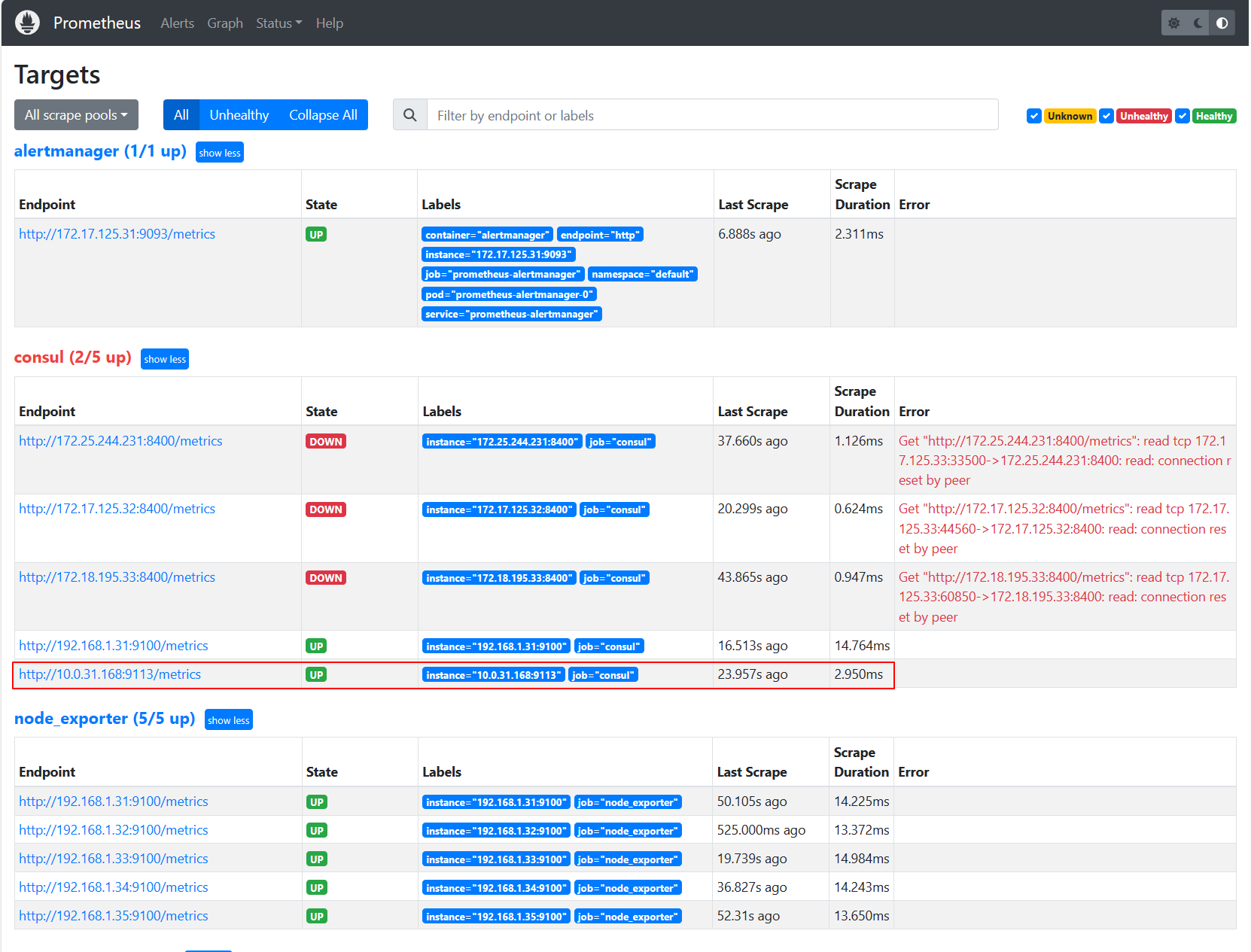Open consul (2/5 up) heading link
The height and width of the screenshot is (952, 1251).
73,357
